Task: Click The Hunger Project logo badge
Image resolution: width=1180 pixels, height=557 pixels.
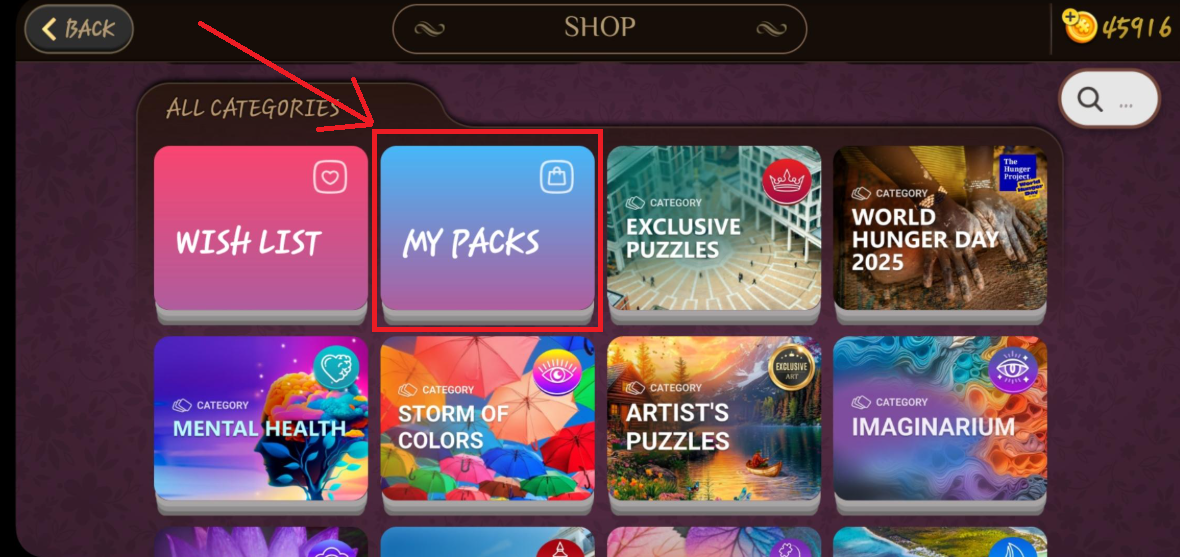Action: click(1017, 178)
